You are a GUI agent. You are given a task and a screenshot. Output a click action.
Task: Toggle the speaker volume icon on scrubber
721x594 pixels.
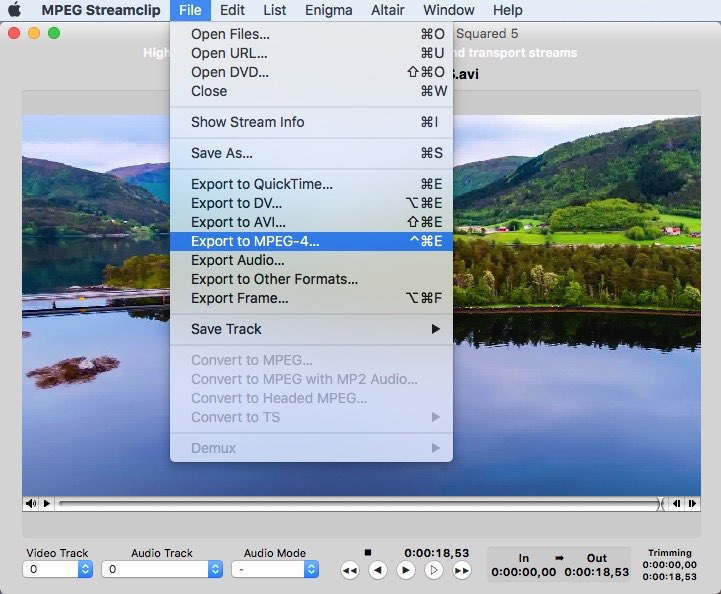click(x=31, y=503)
